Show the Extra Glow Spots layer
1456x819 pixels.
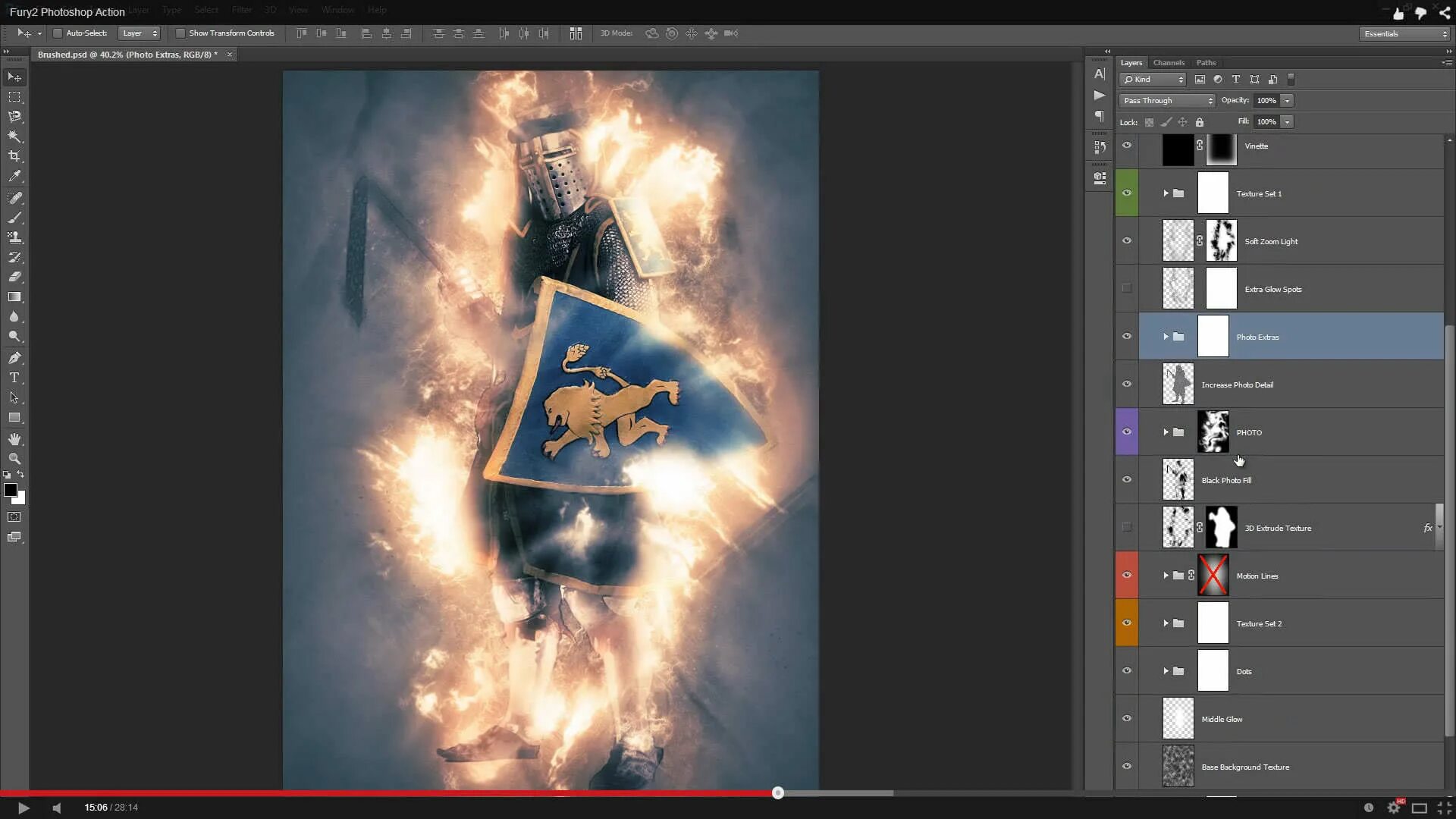[1127, 288]
